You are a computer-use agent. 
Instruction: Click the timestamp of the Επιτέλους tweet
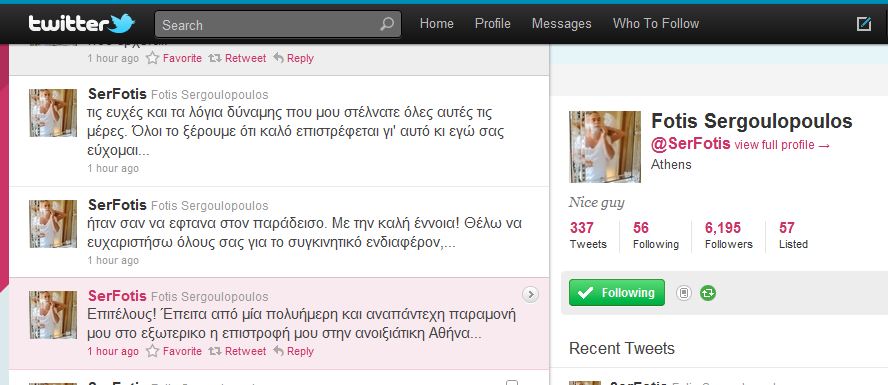click(113, 351)
